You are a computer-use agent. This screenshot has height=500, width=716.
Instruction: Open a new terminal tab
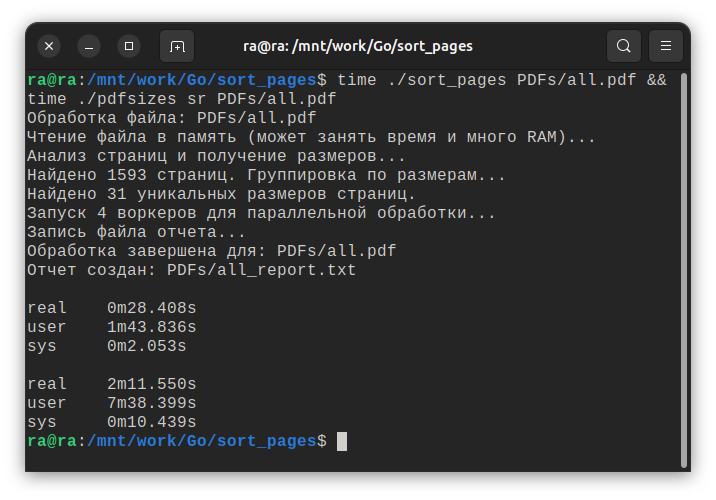point(177,46)
